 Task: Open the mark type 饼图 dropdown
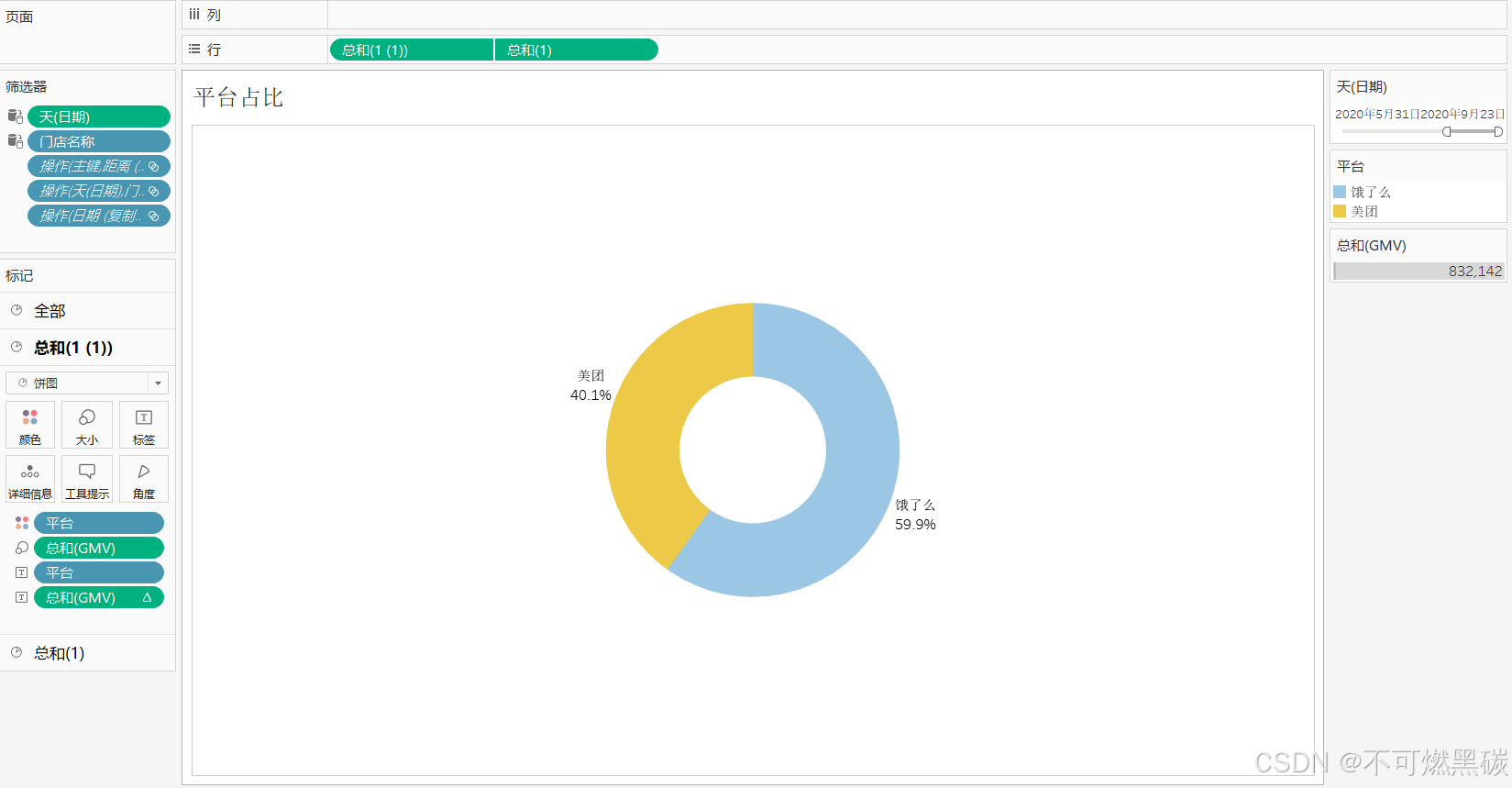87,383
